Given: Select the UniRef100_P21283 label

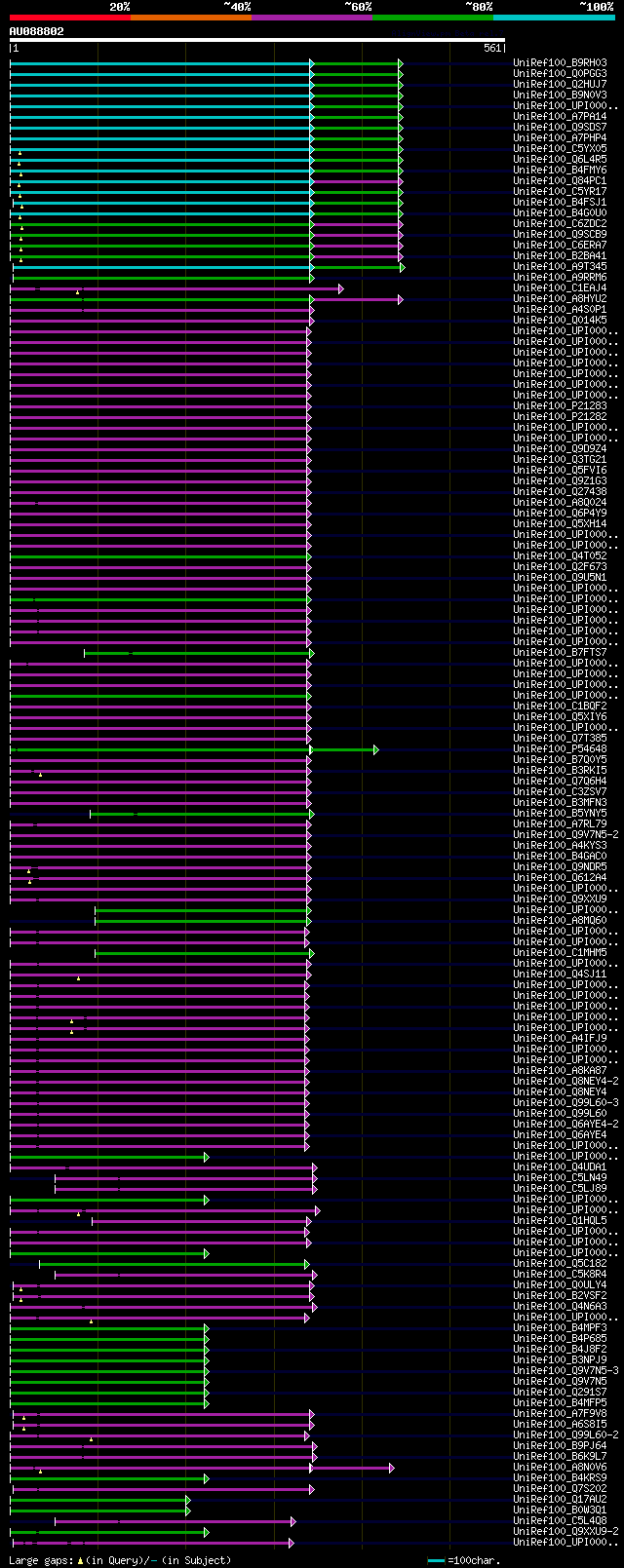Looking at the screenshot, I should click(561, 405).
